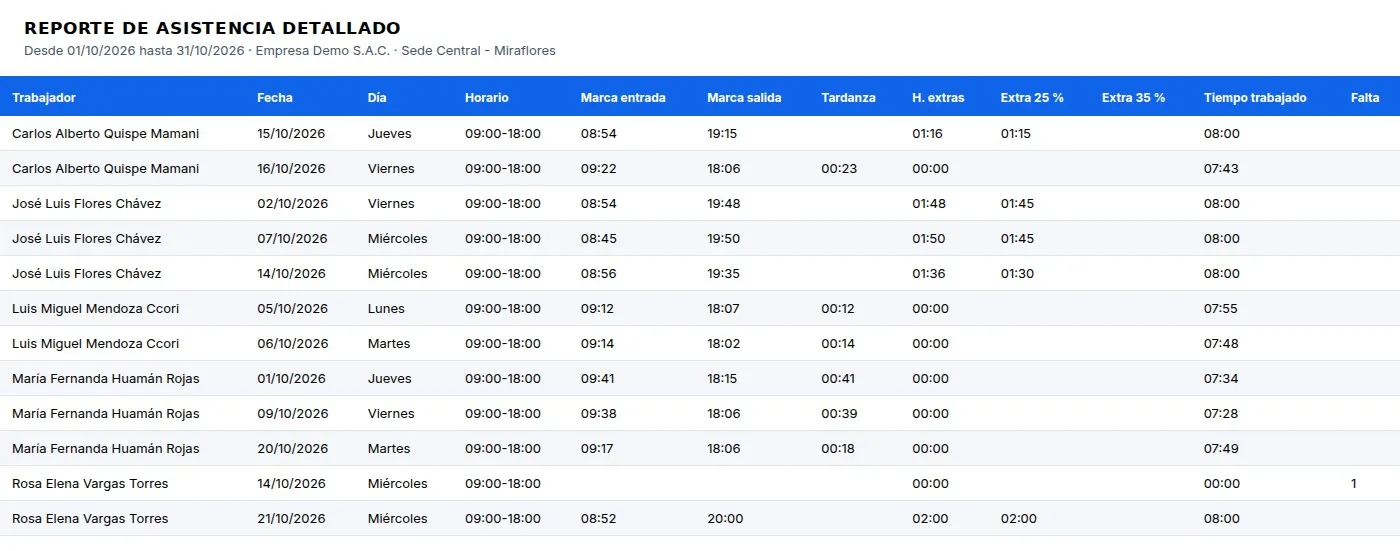The image size is (1400, 551).
Task: Click the Tardanza column header
Action: [x=848, y=98]
